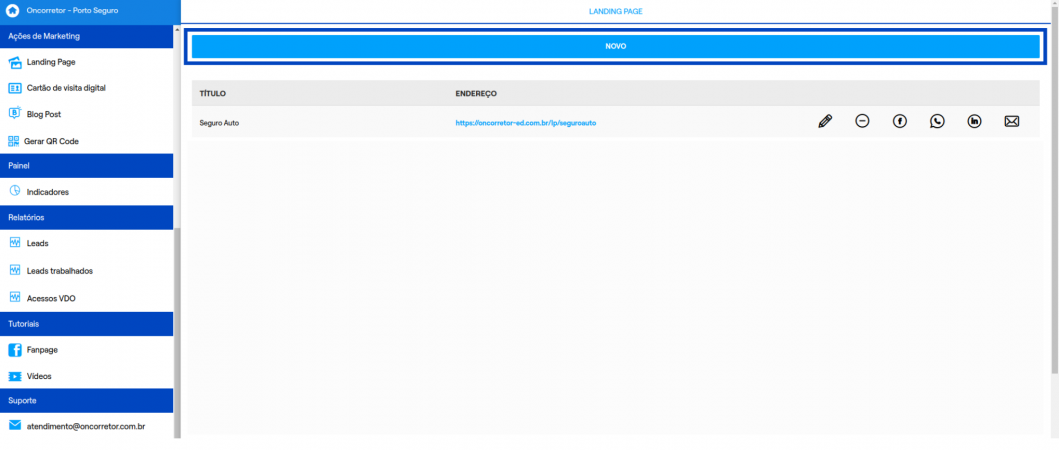Click the sidebar scrollbar up arrow
The image size is (1059, 450).
177,30
